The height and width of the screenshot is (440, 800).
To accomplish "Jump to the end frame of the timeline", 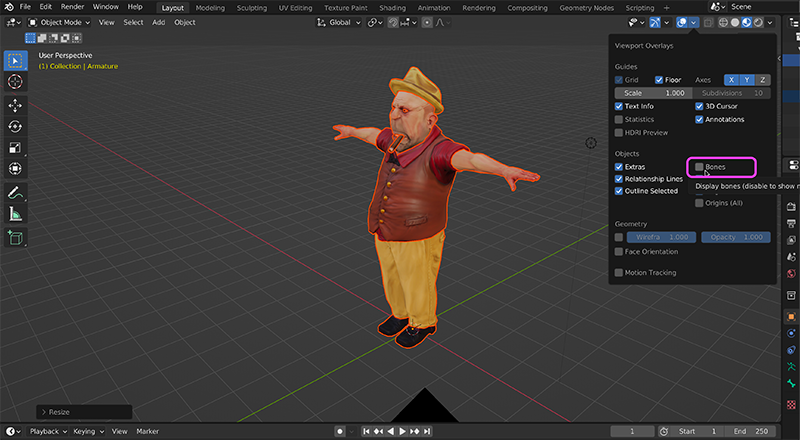I will (x=427, y=431).
